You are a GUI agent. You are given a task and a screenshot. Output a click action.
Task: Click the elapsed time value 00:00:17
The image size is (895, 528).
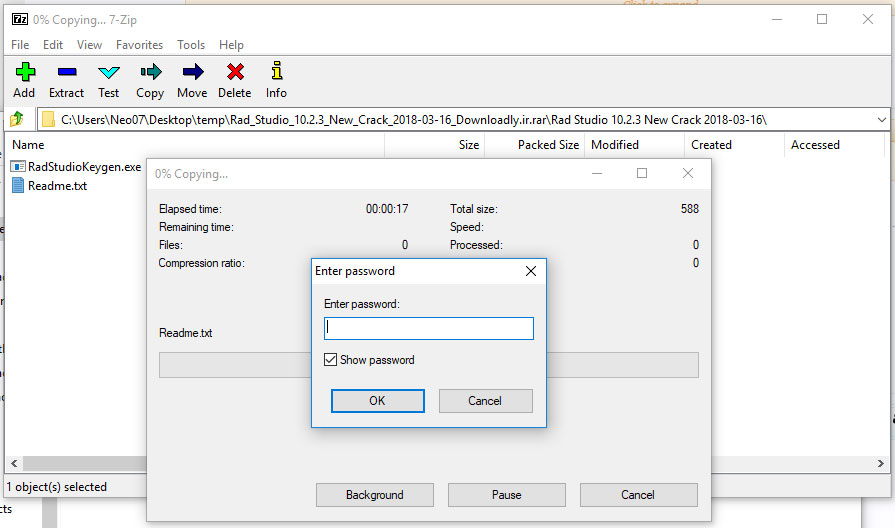click(387, 209)
